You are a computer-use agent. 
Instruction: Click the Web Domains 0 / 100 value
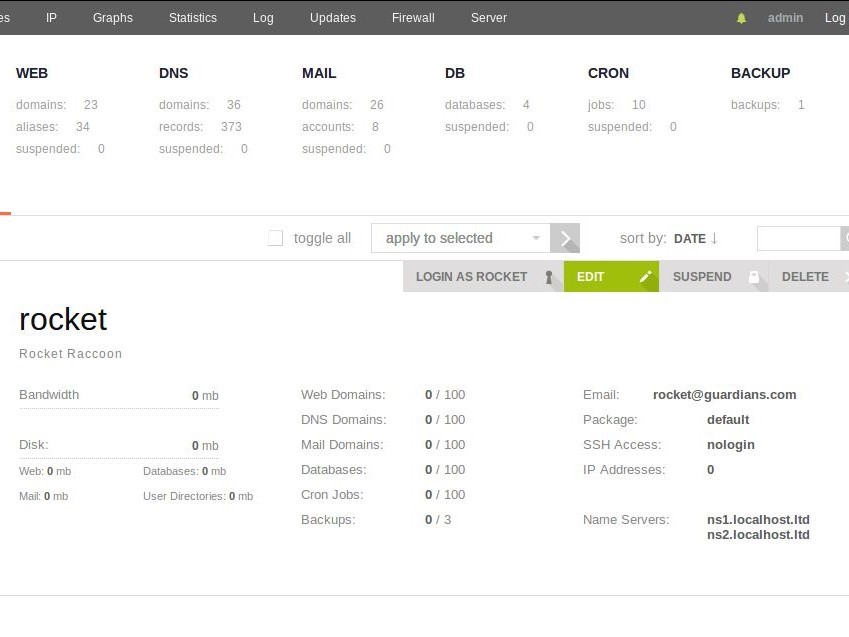445,395
